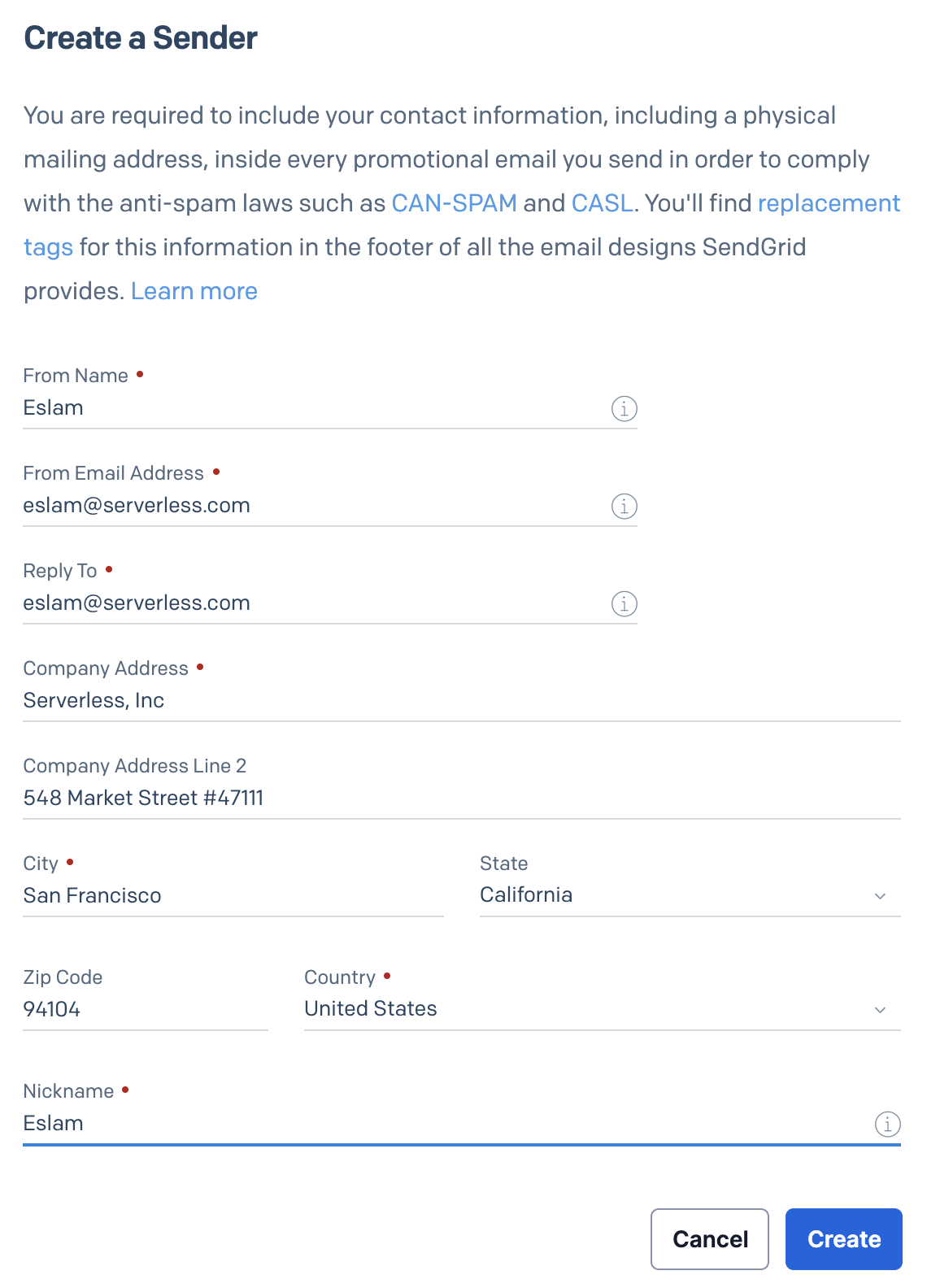This screenshot has height=1288, width=927.
Task: Click into the From Email Address field
Action: coord(309,506)
